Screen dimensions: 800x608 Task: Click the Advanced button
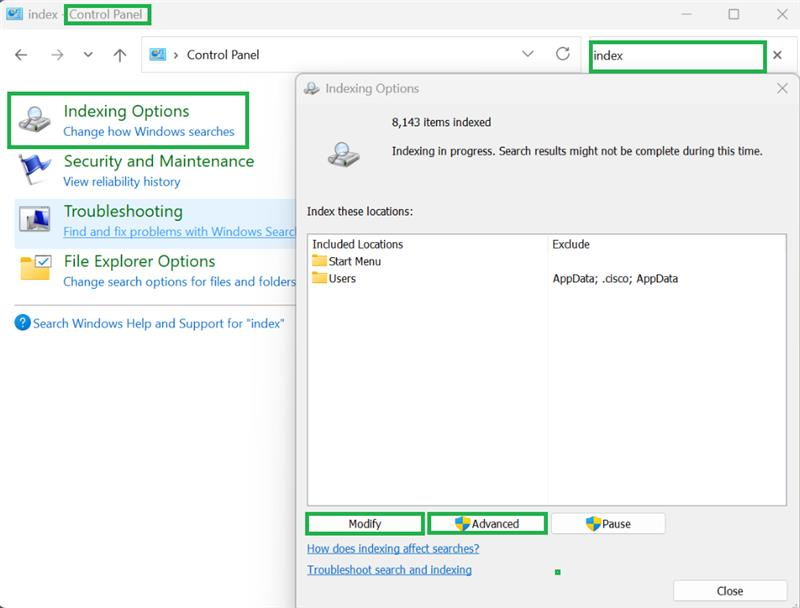[487, 523]
